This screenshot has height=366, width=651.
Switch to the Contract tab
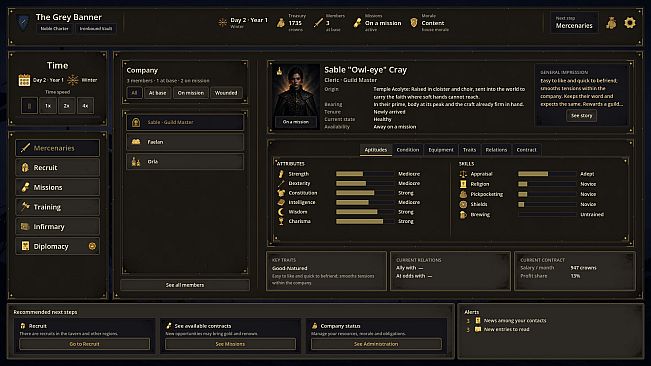(526, 150)
